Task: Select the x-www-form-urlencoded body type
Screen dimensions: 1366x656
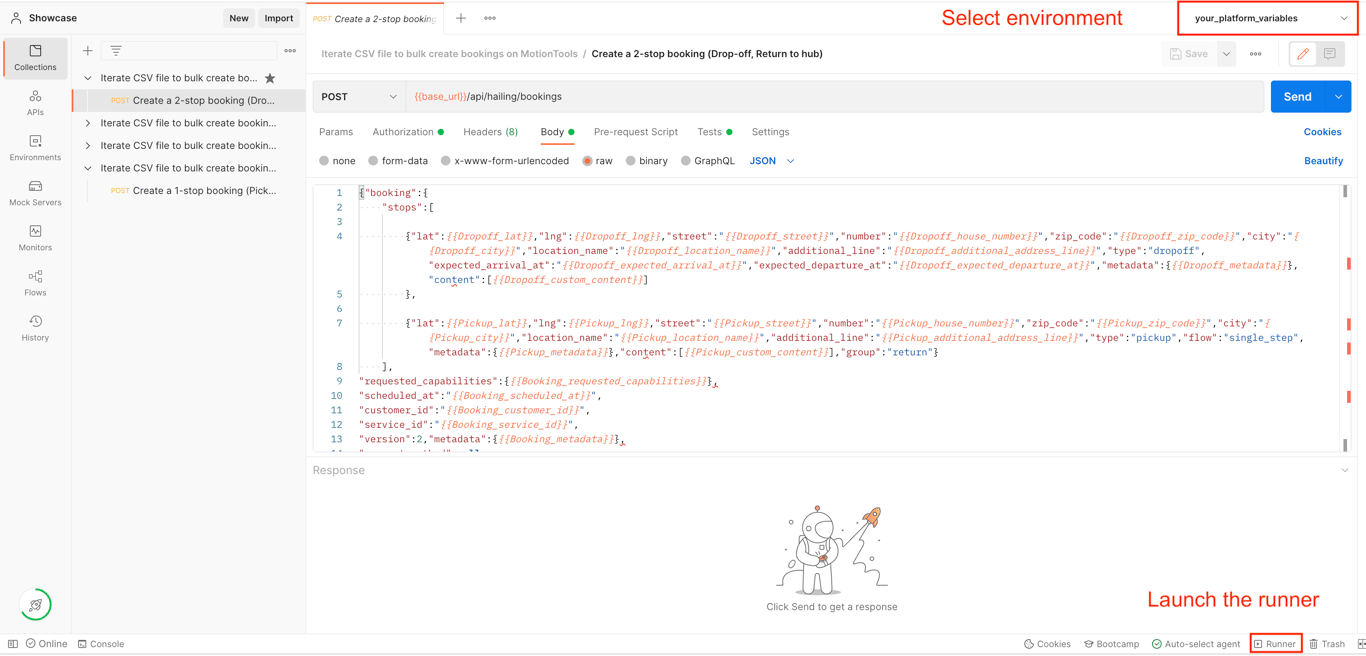Action: (446, 161)
